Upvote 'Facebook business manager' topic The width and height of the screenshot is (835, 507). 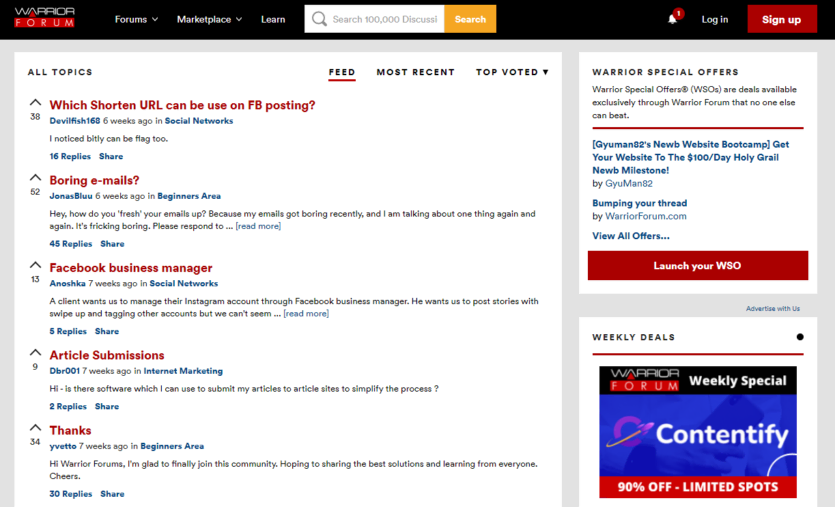pyautogui.click(x=35, y=264)
